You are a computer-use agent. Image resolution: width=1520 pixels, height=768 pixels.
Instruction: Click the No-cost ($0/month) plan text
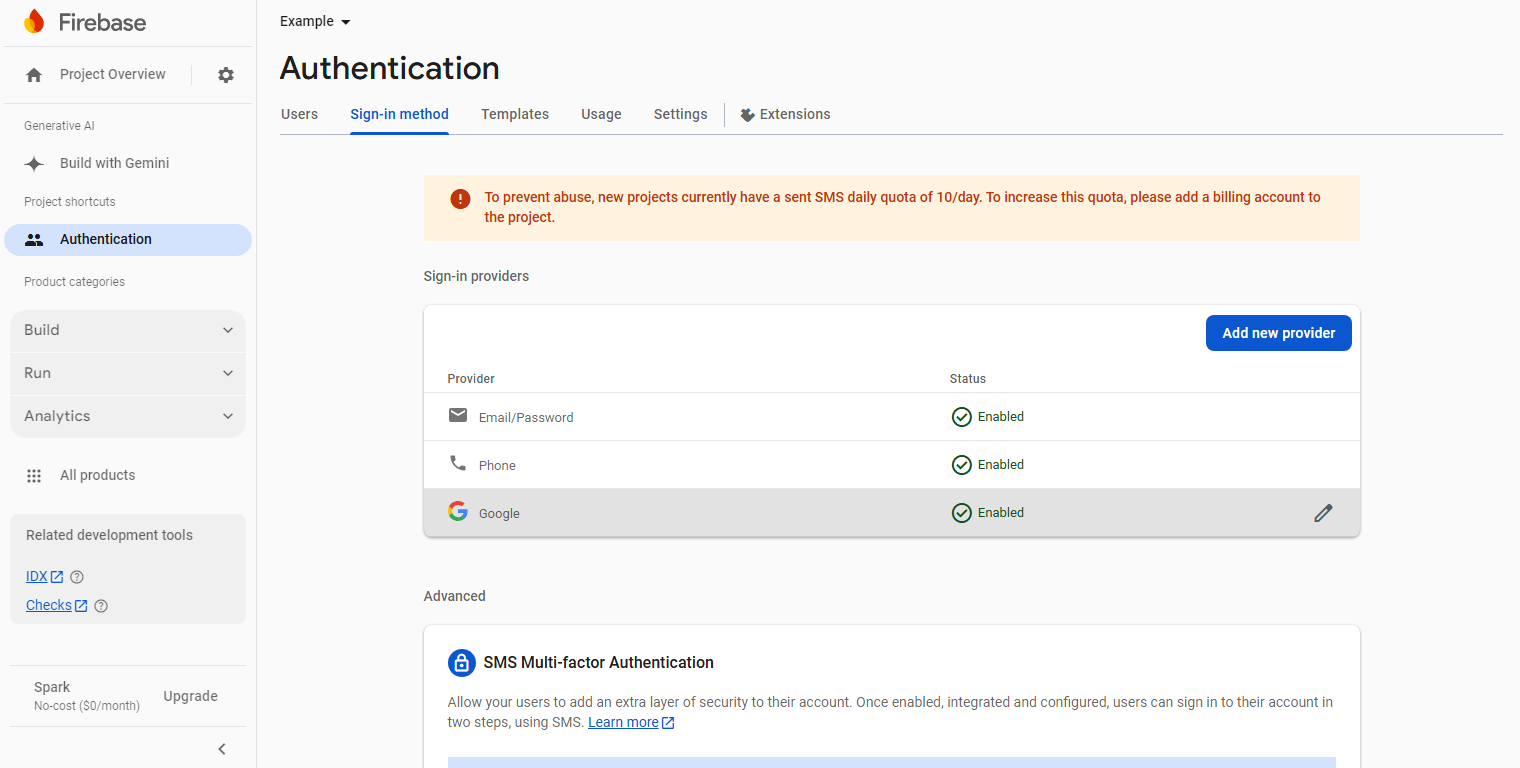click(87, 706)
